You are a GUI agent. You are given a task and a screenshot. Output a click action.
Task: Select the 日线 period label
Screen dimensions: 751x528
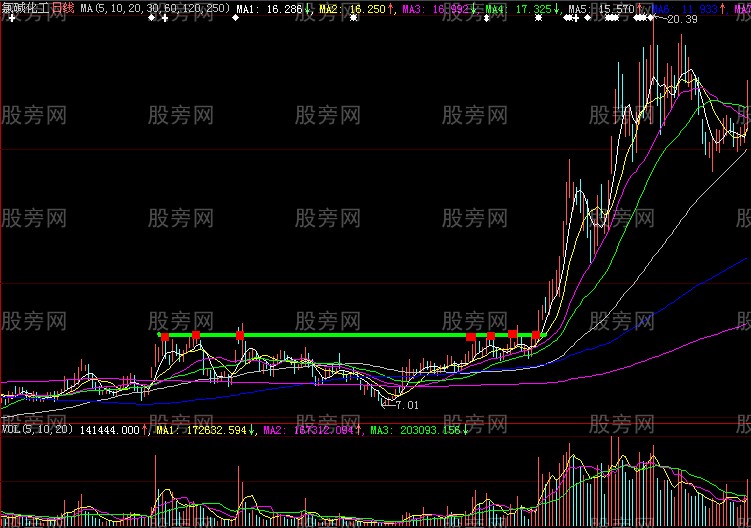pyautogui.click(x=63, y=8)
